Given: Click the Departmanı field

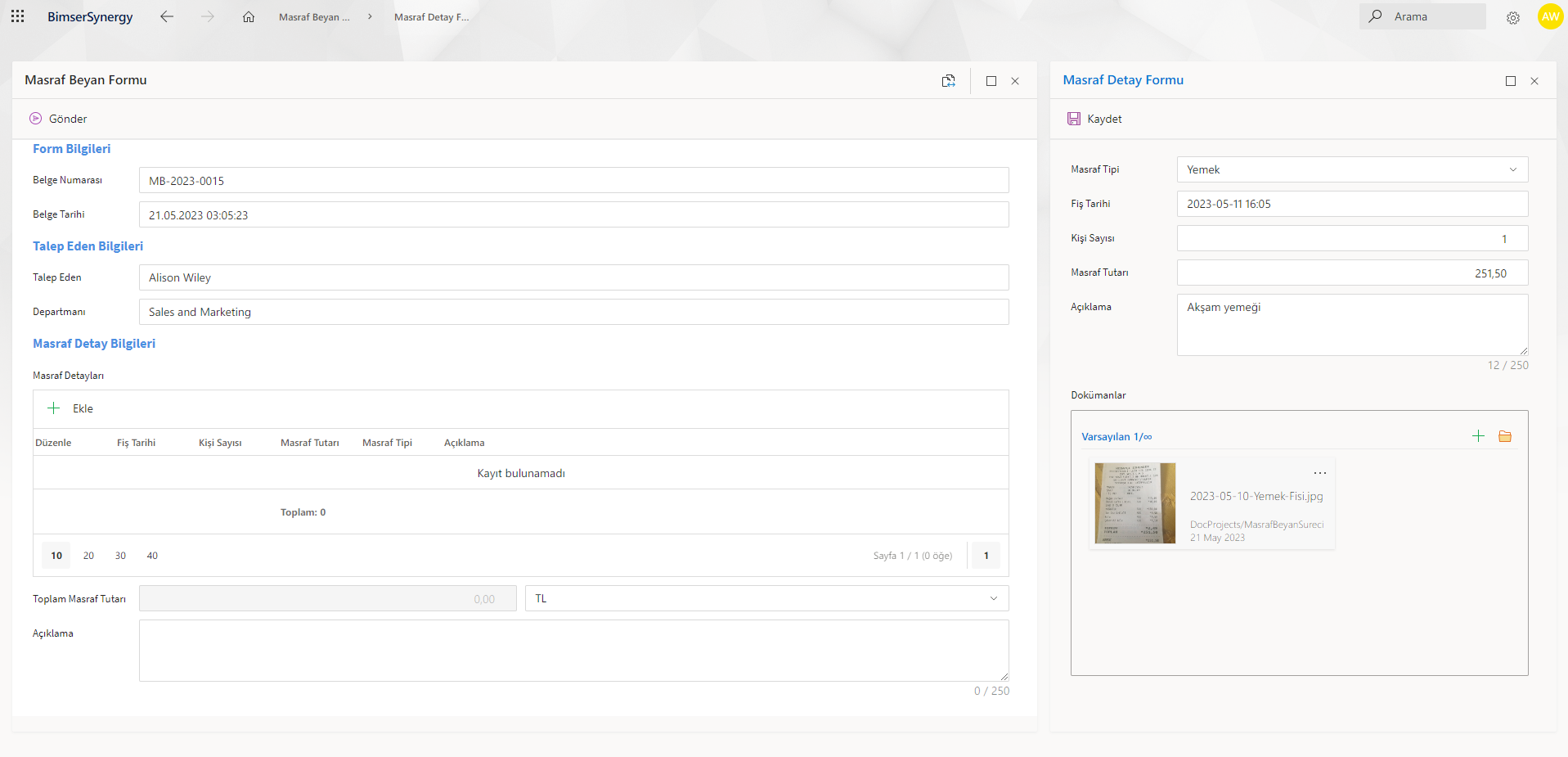Looking at the screenshot, I should (573, 312).
